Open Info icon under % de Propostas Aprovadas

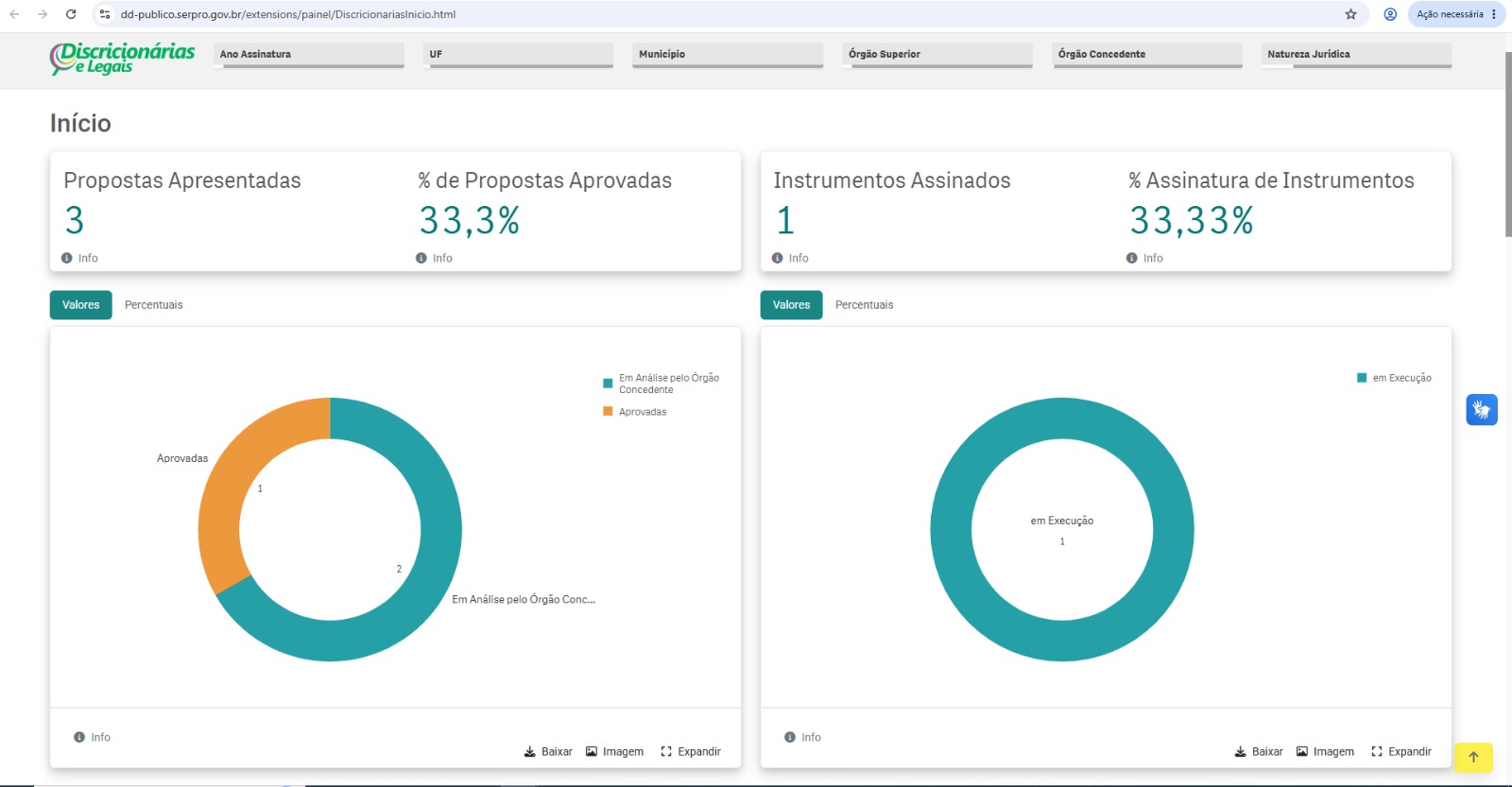[x=421, y=258]
